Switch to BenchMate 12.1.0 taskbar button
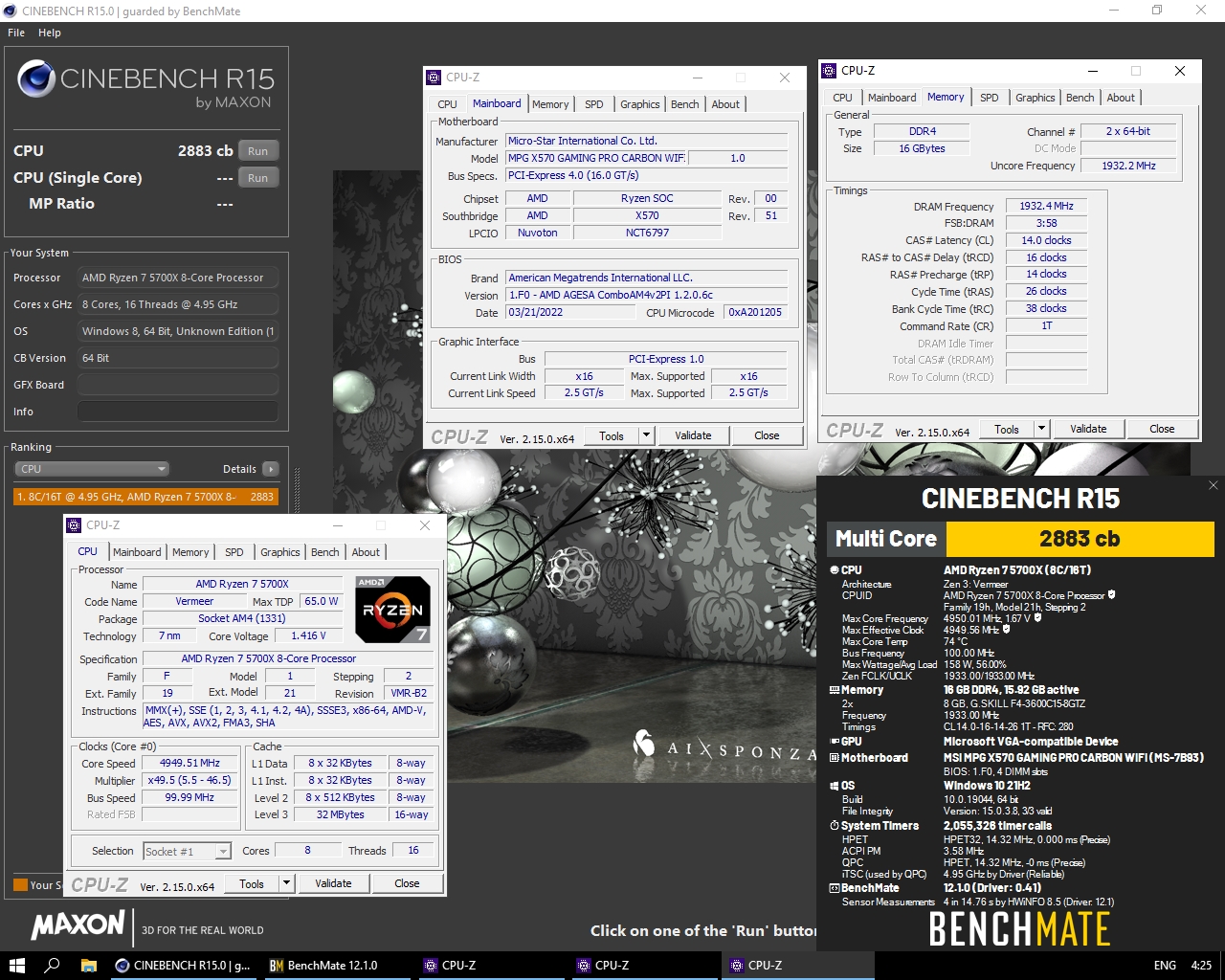The image size is (1225, 980). point(337,966)
